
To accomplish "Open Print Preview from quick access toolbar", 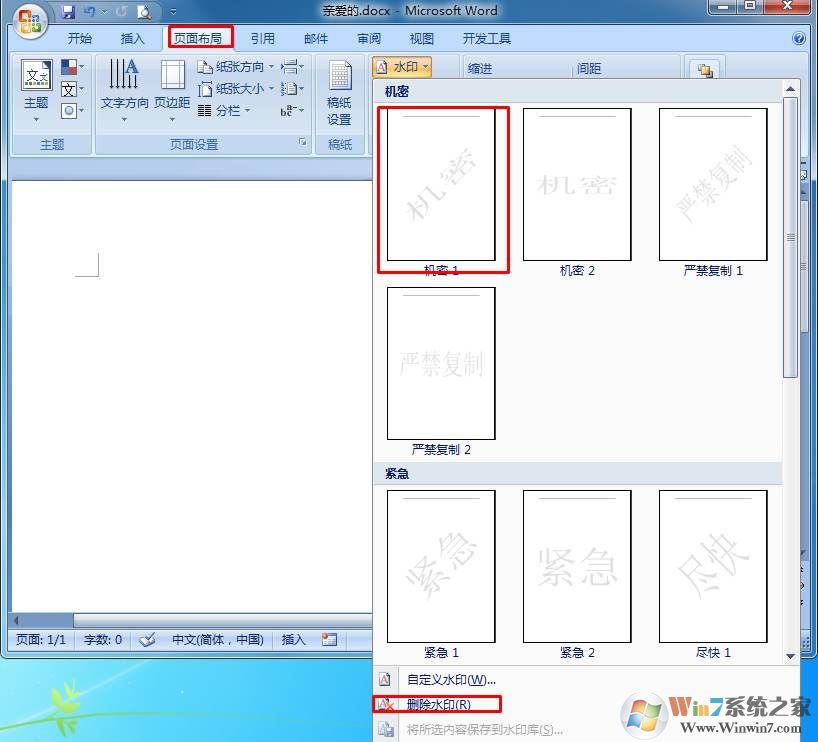I will point(145,11).
